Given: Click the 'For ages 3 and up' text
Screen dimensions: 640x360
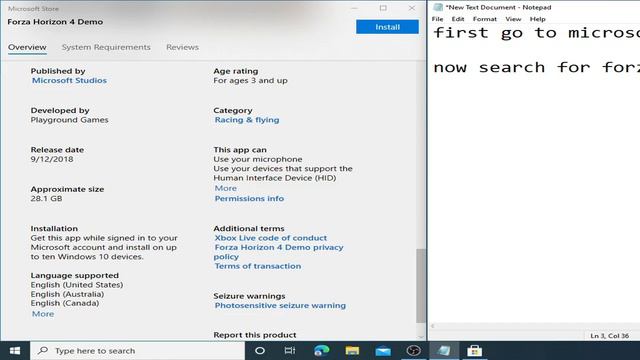Looking at the screenshot, I should 250,80.
